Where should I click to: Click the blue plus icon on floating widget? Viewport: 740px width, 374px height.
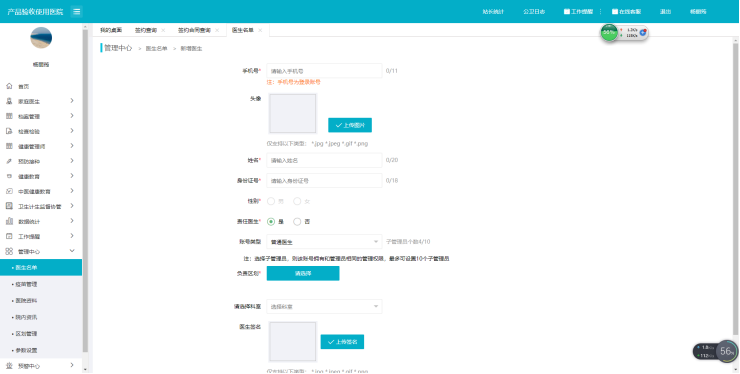pyautogui.click(x=643, y=33)
